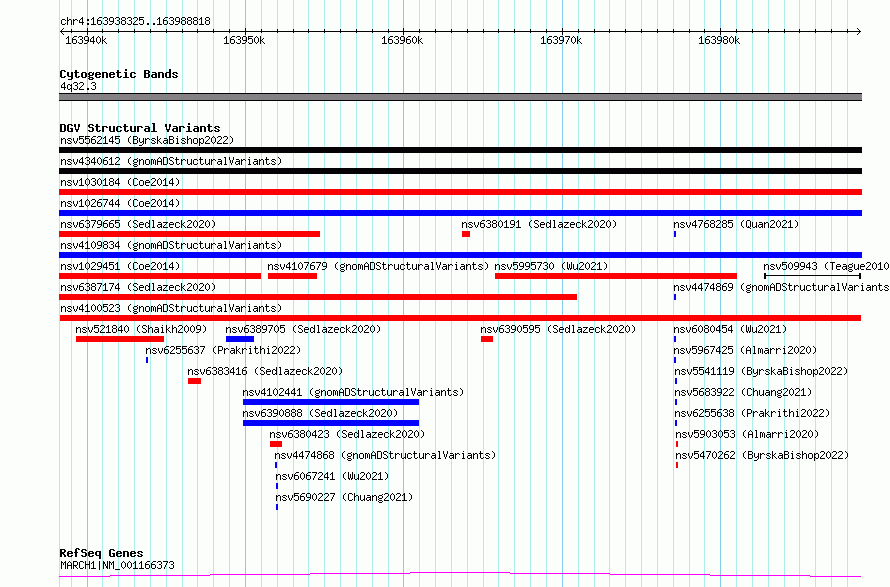Image resolution: width=890 pixels, height=587 pixels.
Task: Select the blue nsv6390888 (Sedlazeck2020) bar
Action: (331, 423)
